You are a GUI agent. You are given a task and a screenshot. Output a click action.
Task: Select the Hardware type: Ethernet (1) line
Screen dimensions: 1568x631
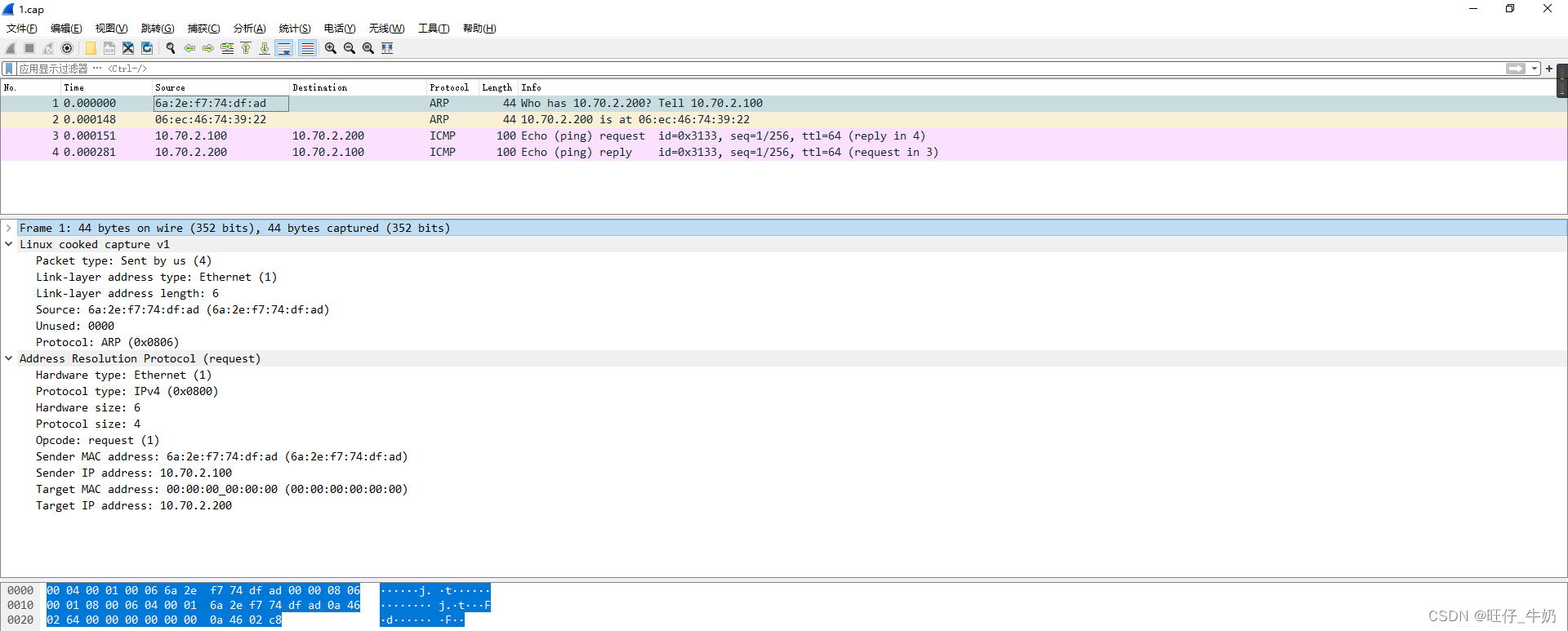(123, 375)
